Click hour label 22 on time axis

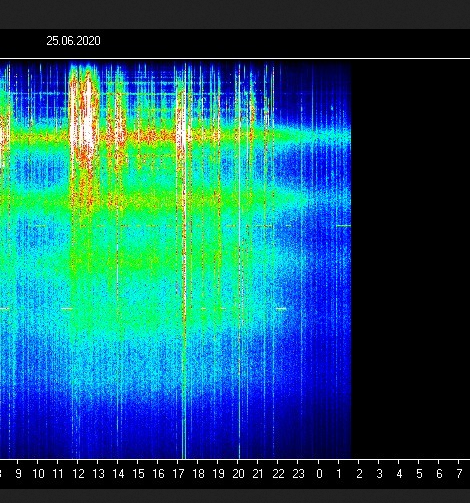[279, 473]
